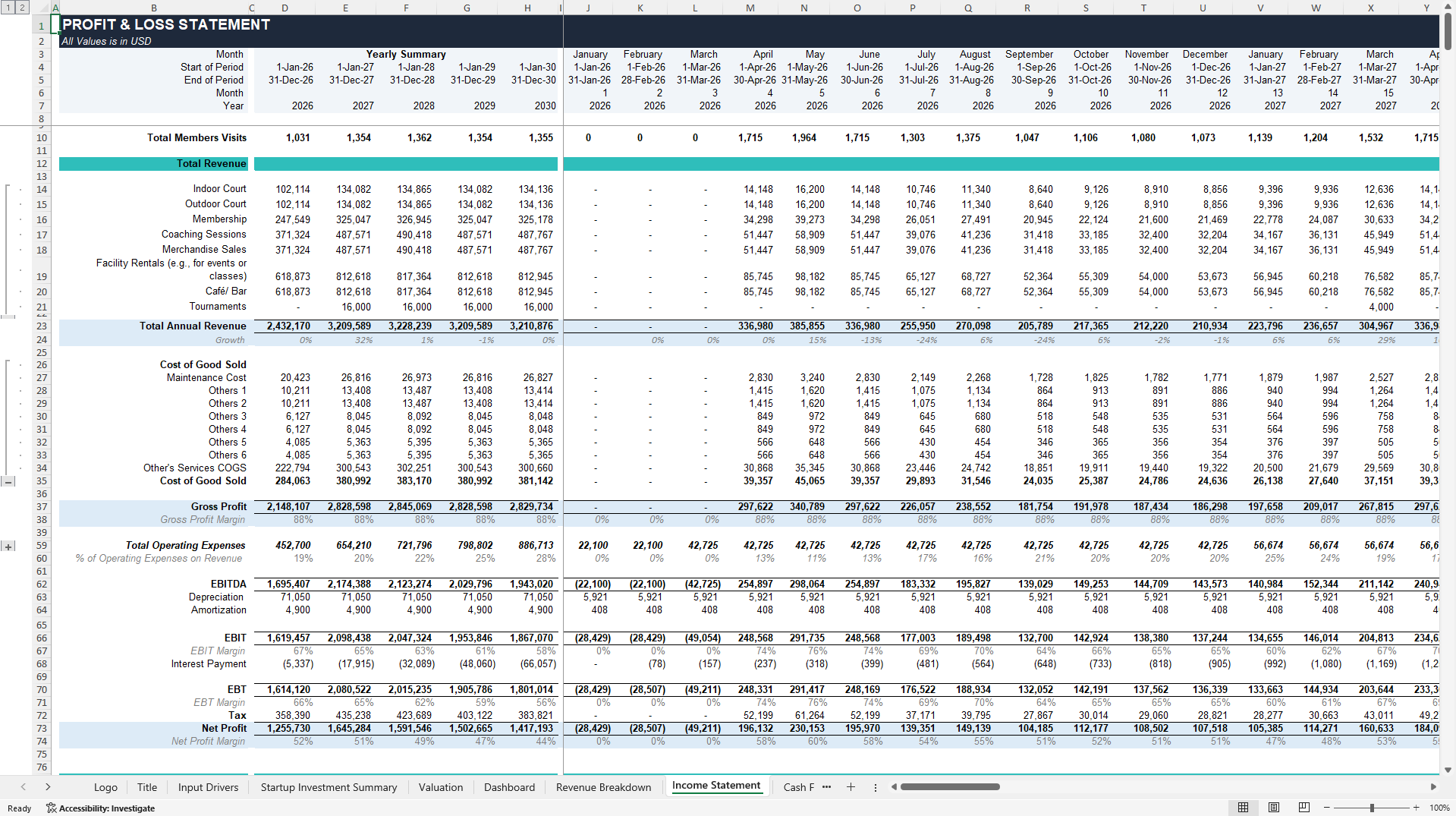
Task: Click the Interest Payment row label
Action: (209, 664)
